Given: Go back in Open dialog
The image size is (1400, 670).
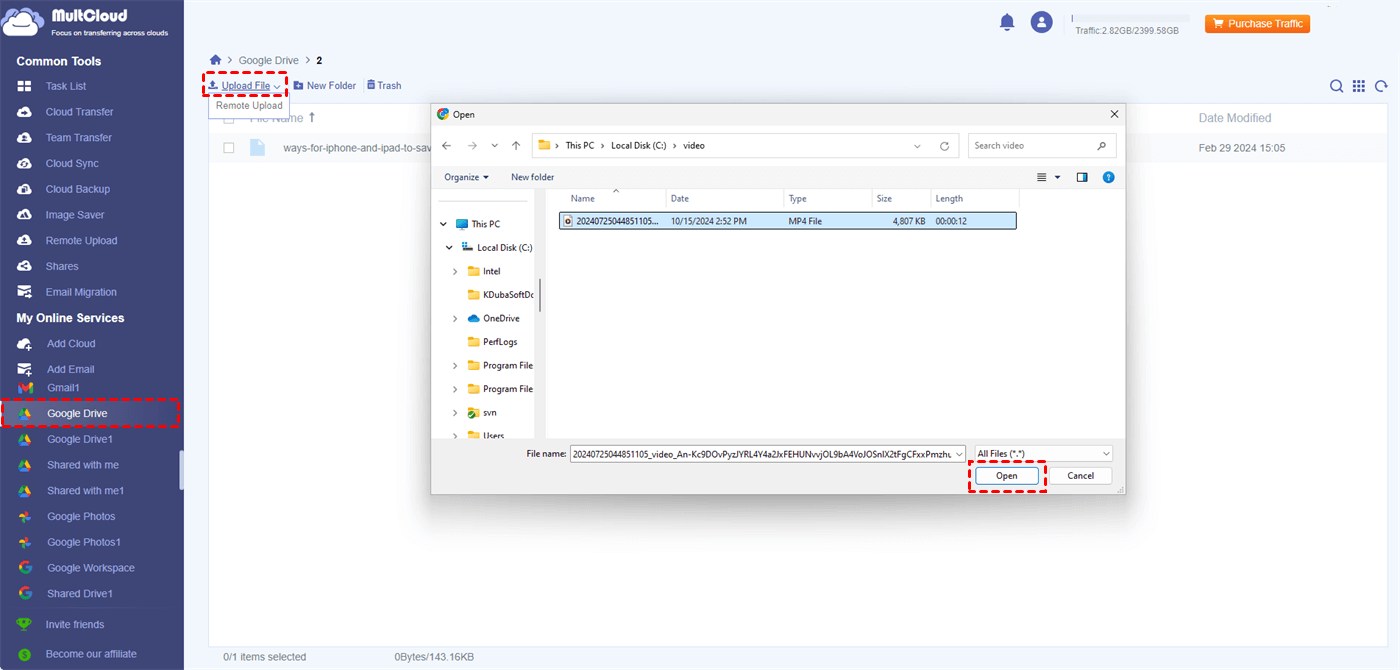Looking at the screenshot, I should pyautogui.click(x=447, y=146).
